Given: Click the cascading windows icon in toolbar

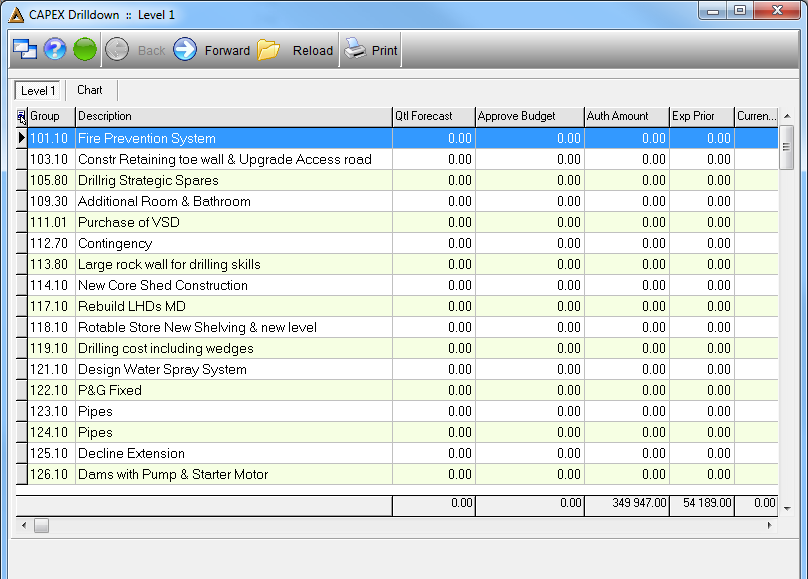Looking at the screenshot, I should [x=25, y=50].
